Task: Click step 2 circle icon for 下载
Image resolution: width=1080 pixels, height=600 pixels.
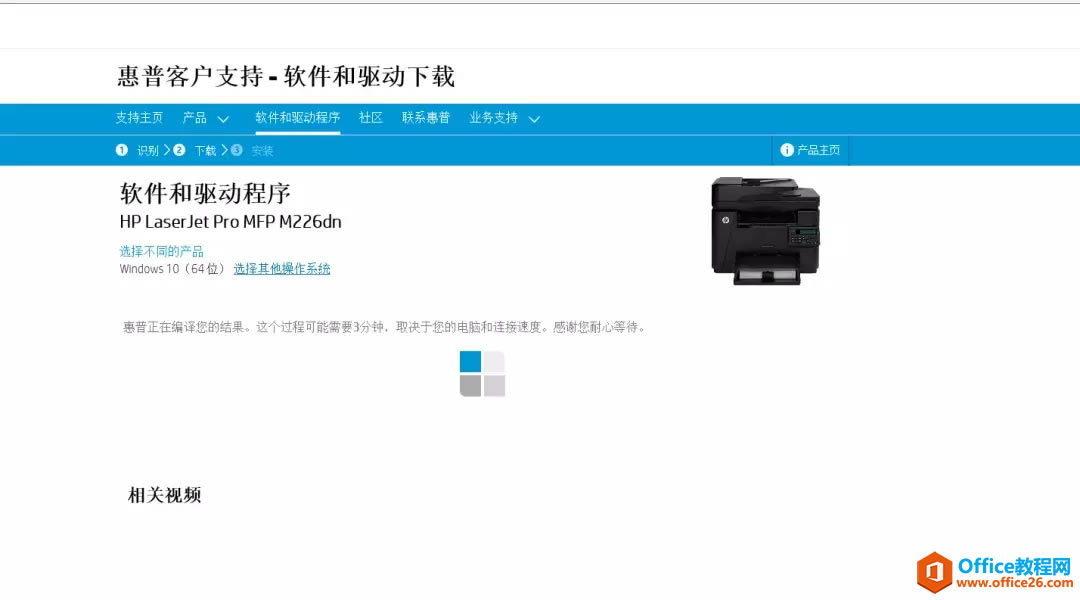Action: (x=179, y=150)
